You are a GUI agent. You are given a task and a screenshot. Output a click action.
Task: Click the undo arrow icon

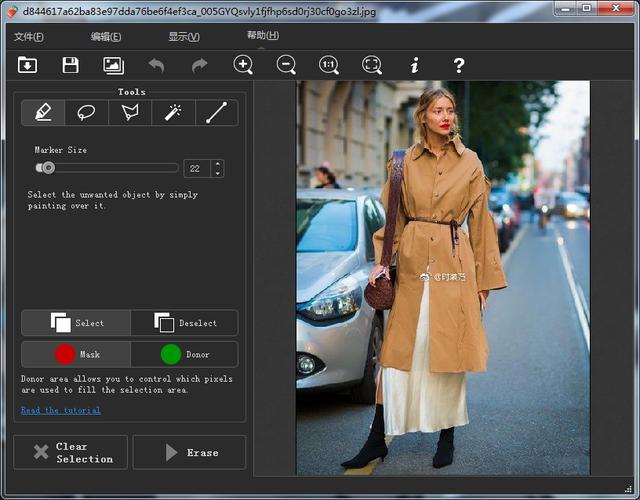tap(156, 65)
